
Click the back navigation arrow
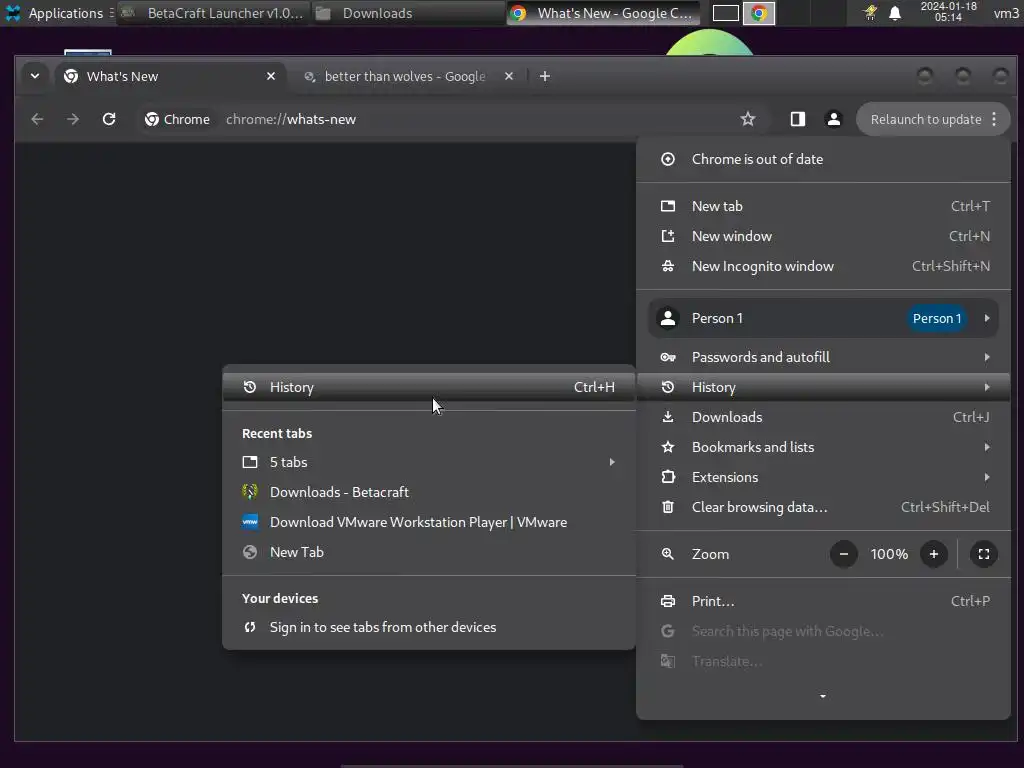point(37,119)
